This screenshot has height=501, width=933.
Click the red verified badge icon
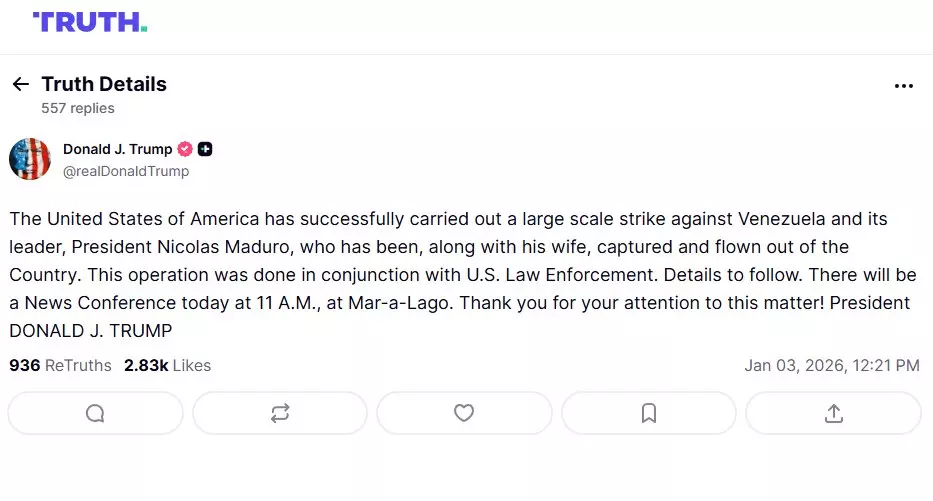[x=185, y=149]
